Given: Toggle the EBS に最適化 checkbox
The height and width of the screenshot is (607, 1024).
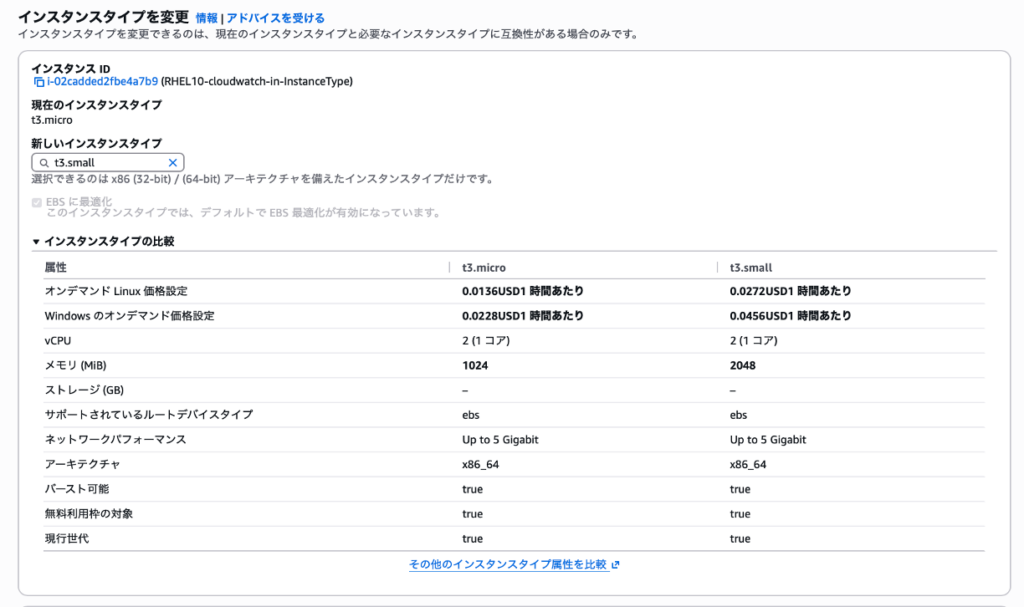Looking at the screenshot, I should pos(37,202).
